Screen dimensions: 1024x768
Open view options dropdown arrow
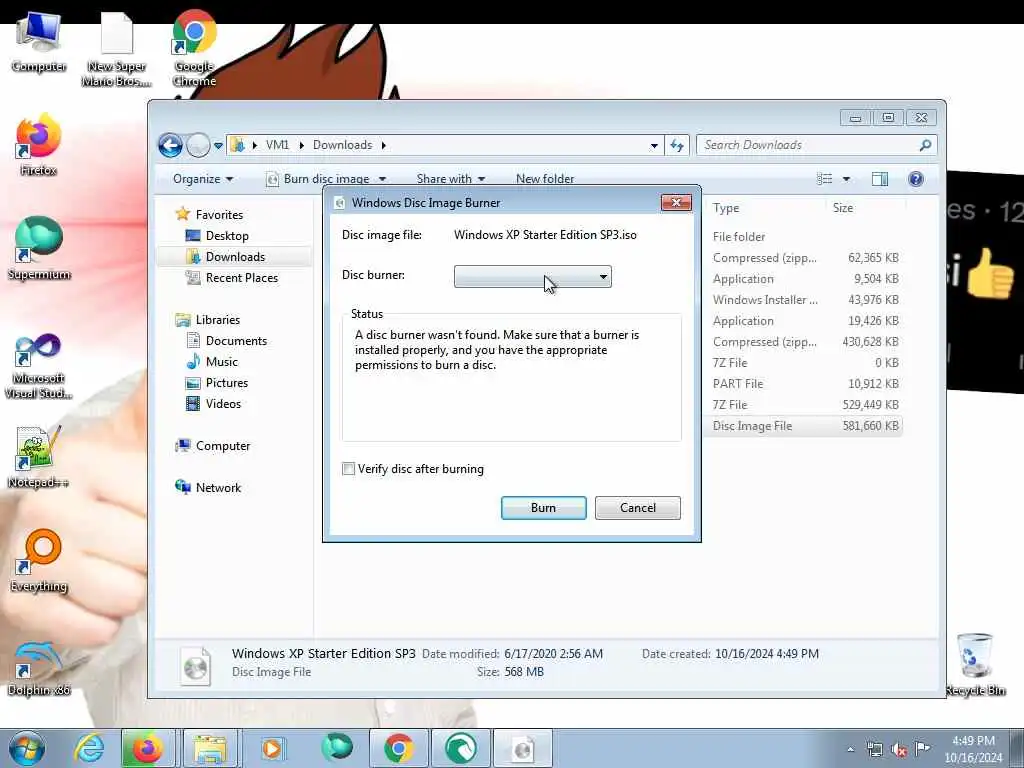[x=846, y=179]
